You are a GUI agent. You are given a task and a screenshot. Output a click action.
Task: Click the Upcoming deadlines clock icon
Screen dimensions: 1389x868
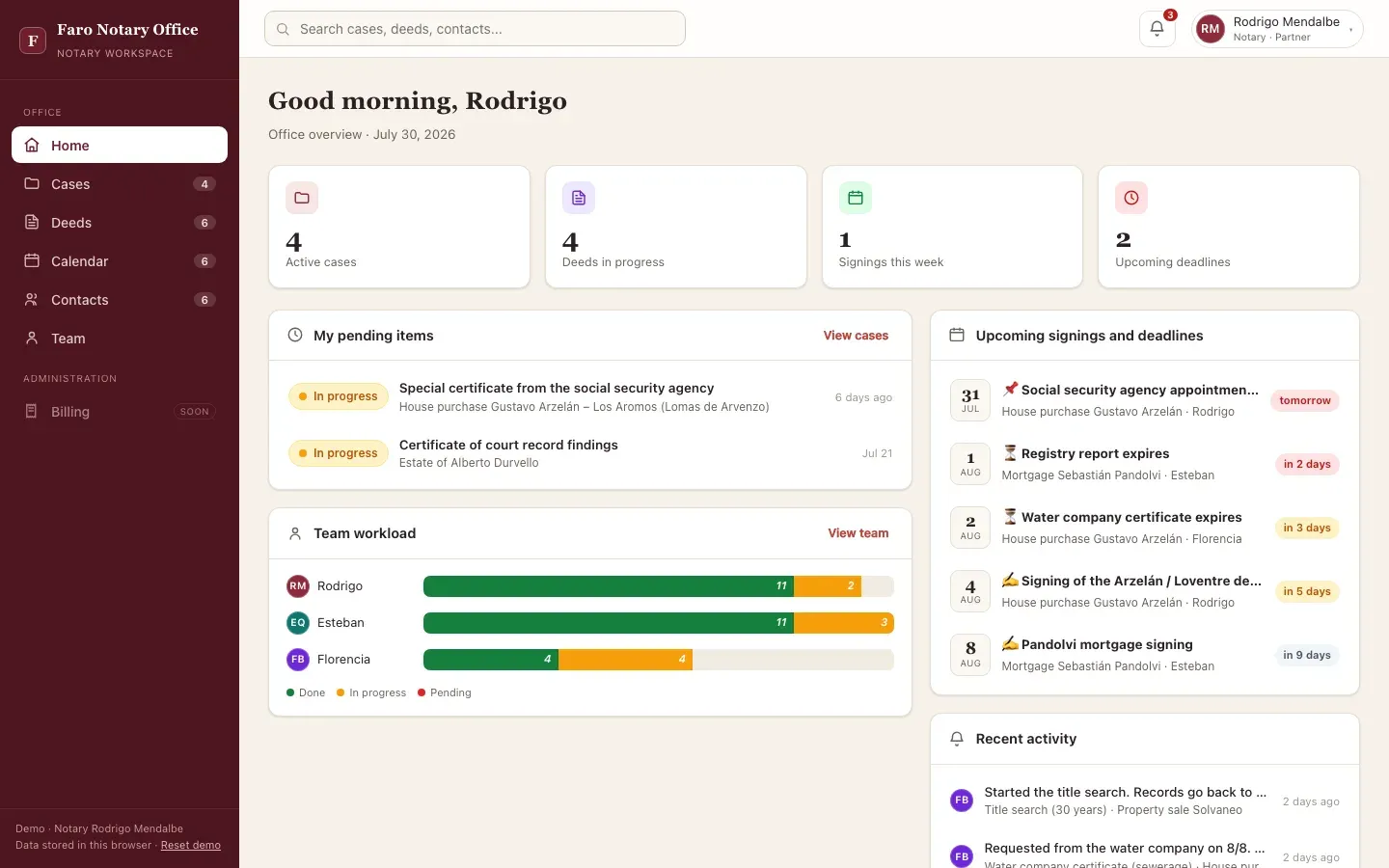1131,198
